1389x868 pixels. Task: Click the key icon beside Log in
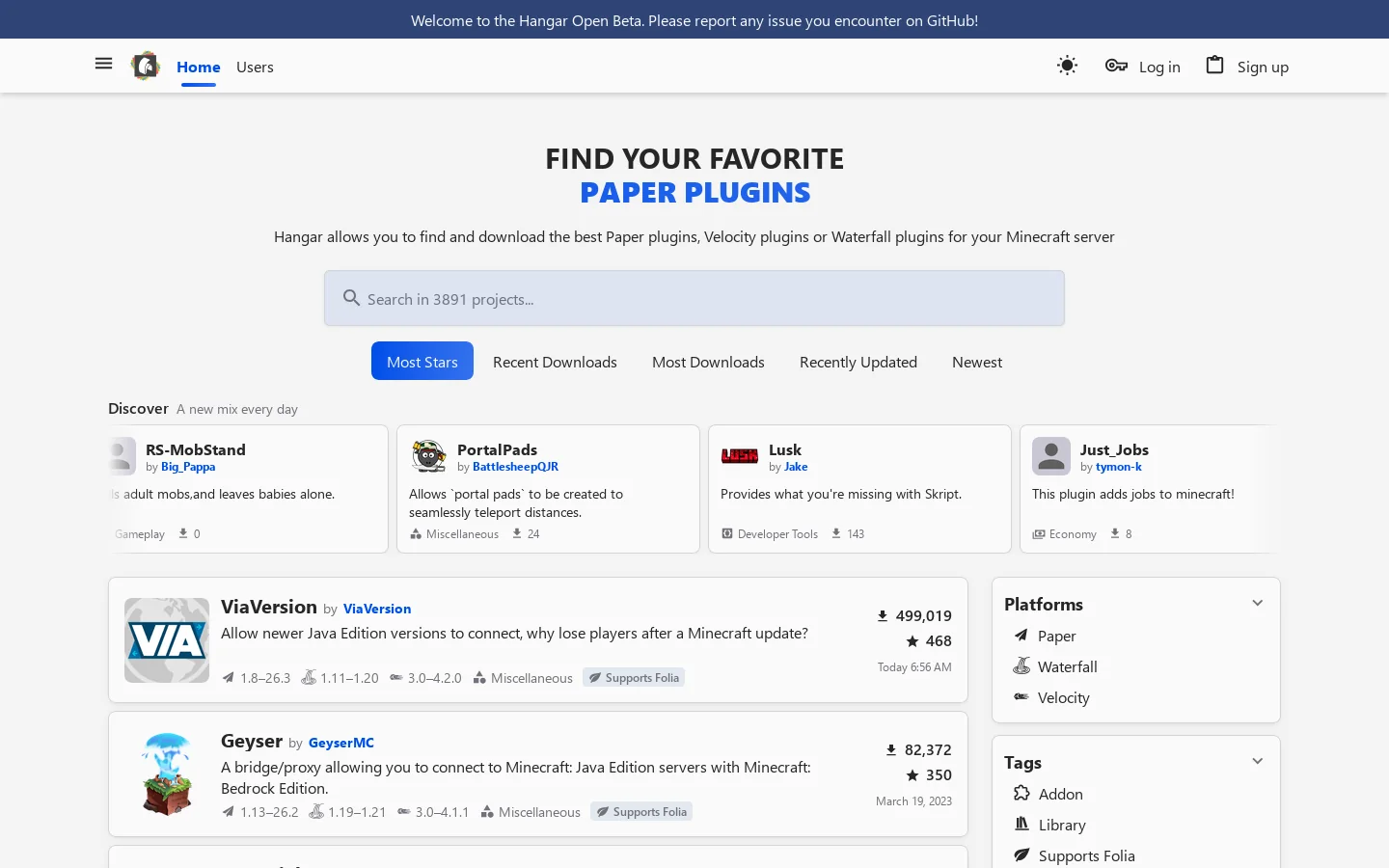coord(1116,66)
